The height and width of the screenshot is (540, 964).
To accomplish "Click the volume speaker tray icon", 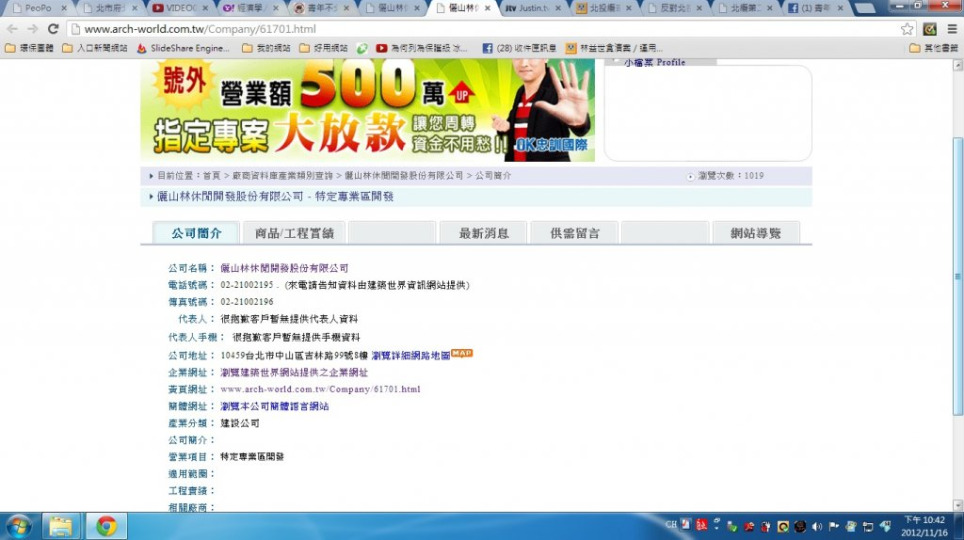I will pyautogui.click(x=817, y=526).
